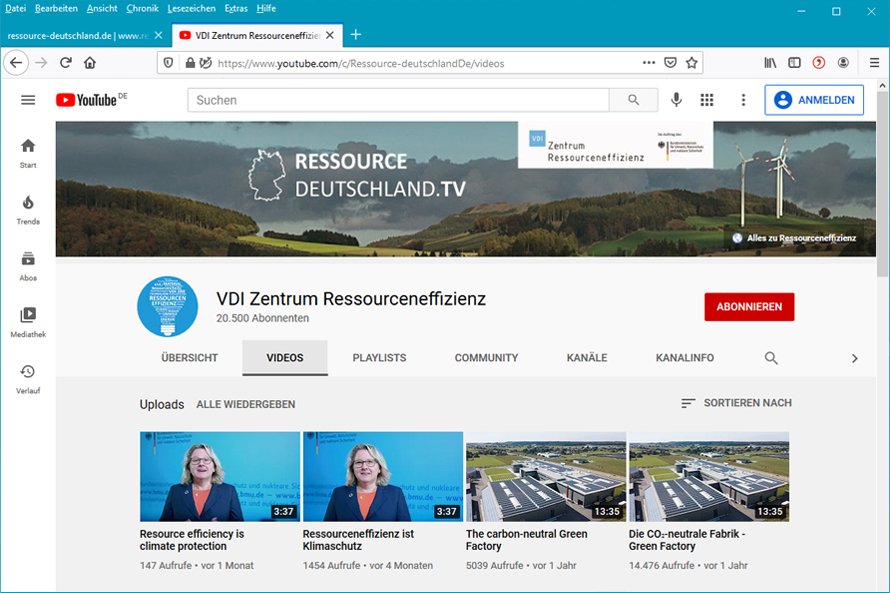Switch to the ÜBERSICHT channel tab
Image resolution: width=890 pixels, height=593 pixels.
pyautogui.click(x=190, y=358)
